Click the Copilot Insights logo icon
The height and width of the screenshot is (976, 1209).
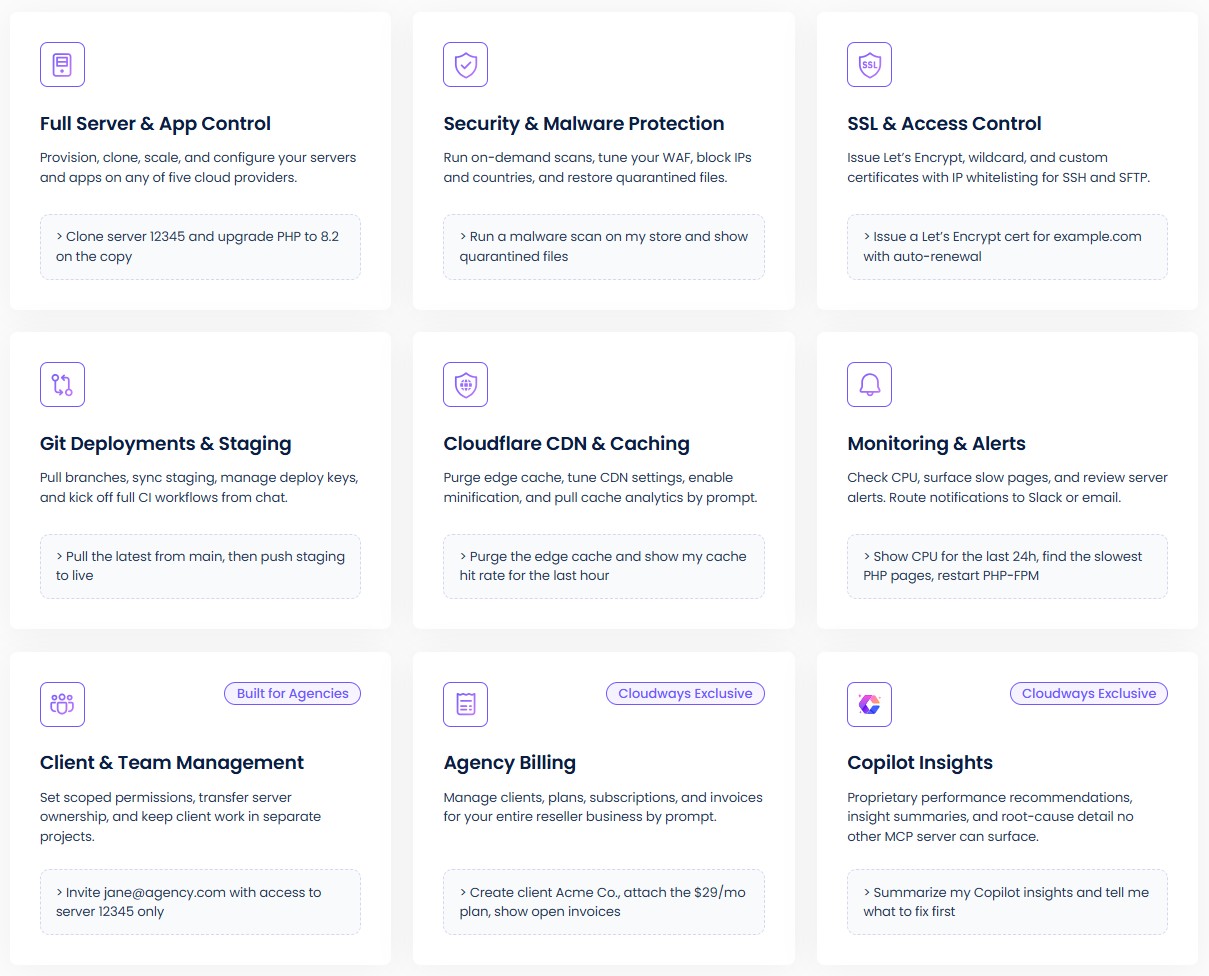(869, 704)
